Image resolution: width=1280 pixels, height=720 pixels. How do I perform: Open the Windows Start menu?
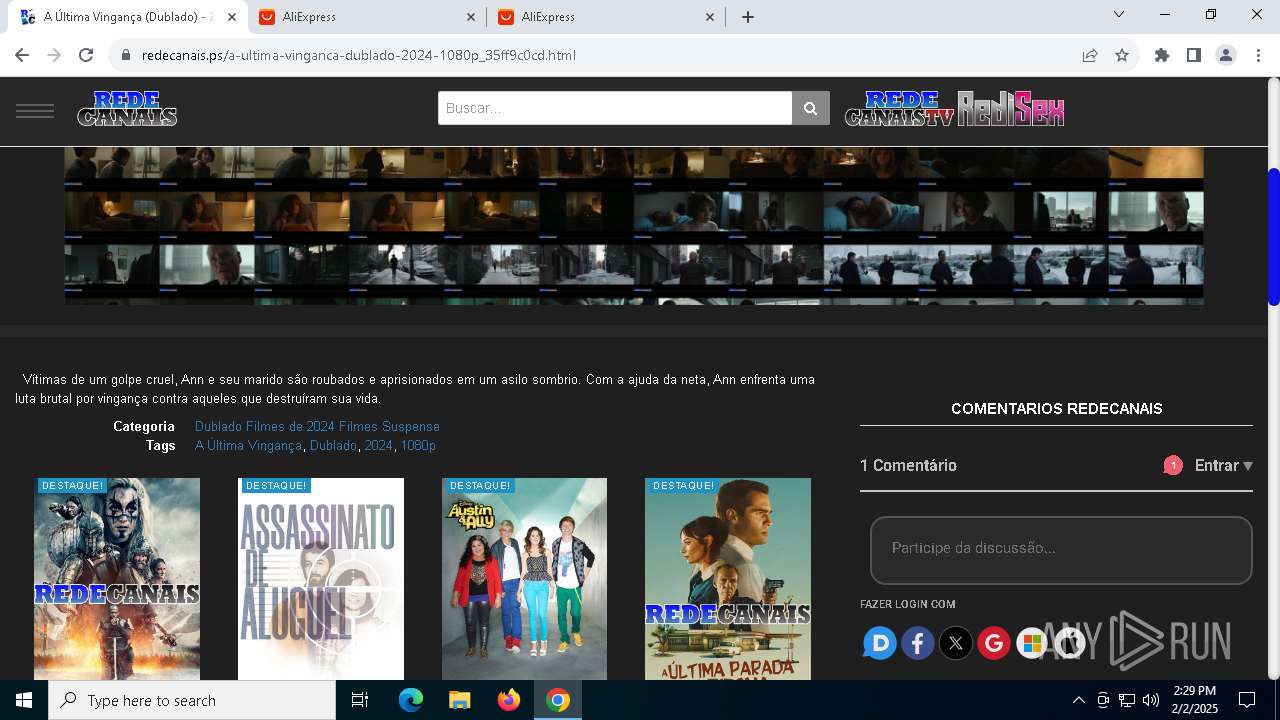click(x=24, y=700)
